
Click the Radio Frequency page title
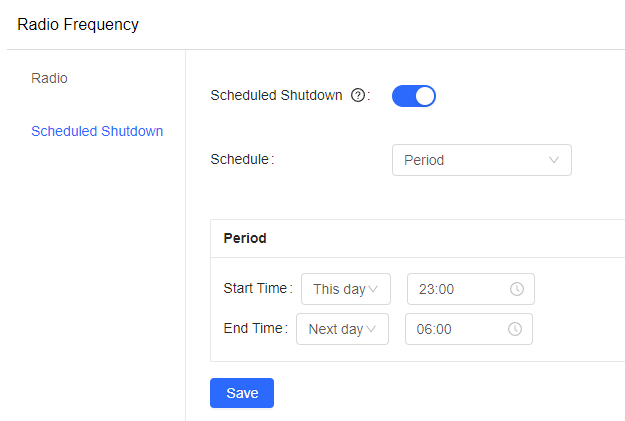pos(78,25)
